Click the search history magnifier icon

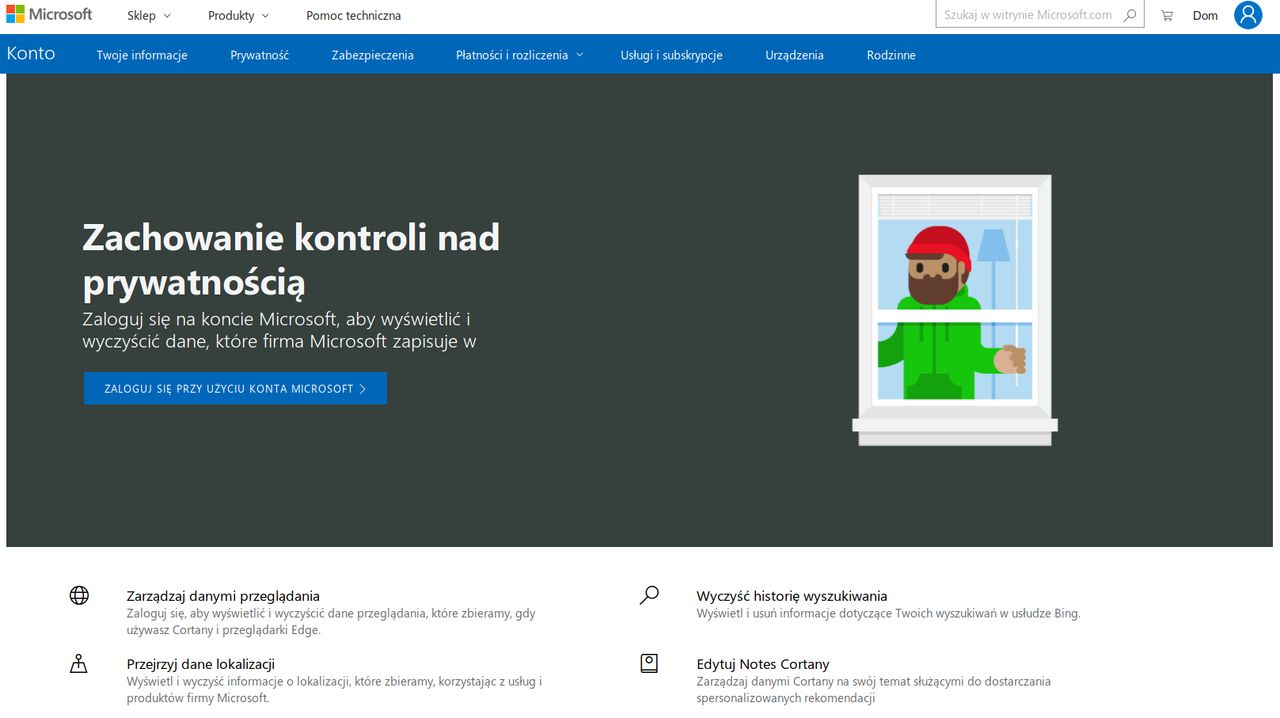pos(649,596)
